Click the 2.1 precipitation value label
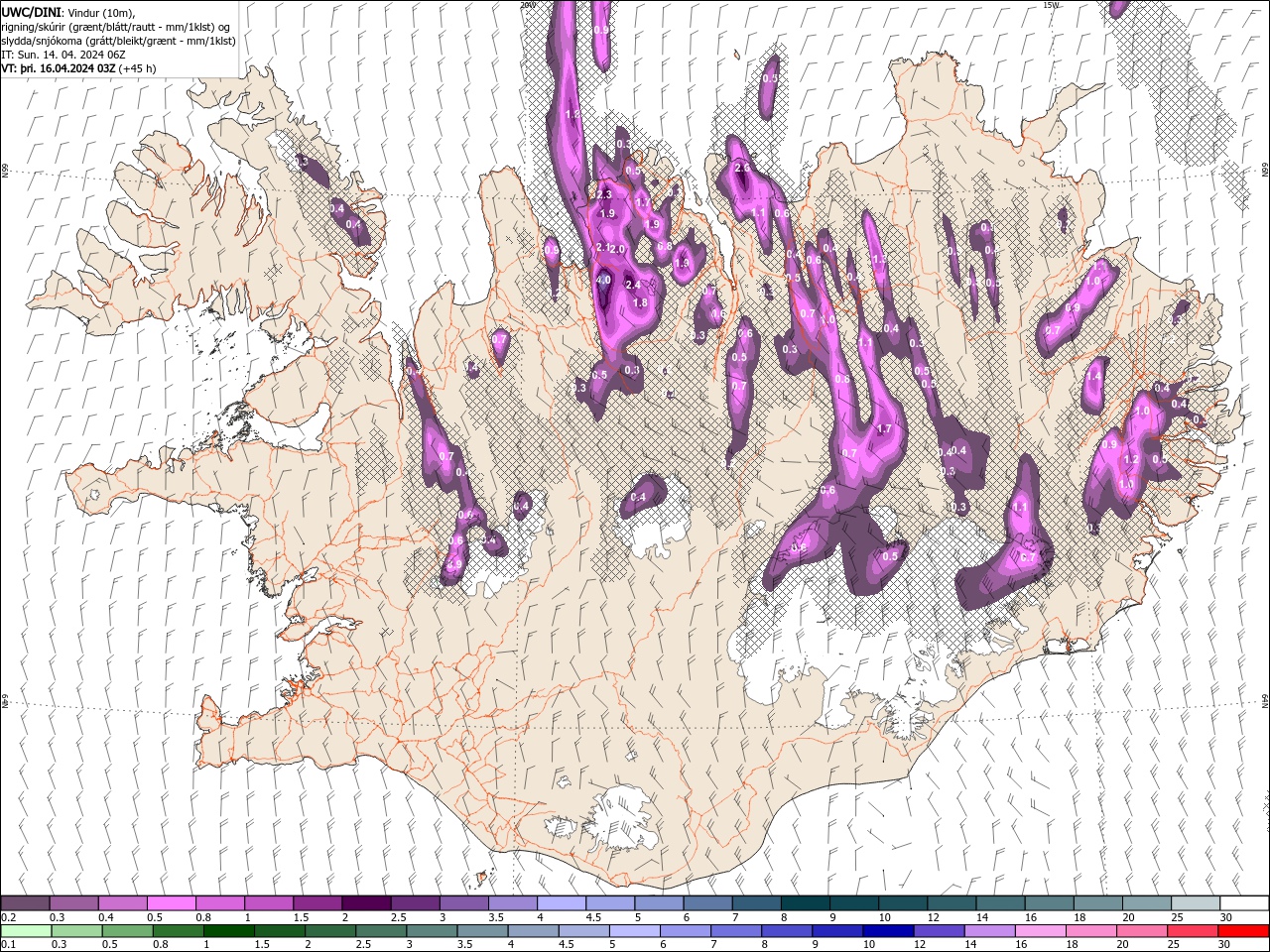1270x952 pixels. 603,247
